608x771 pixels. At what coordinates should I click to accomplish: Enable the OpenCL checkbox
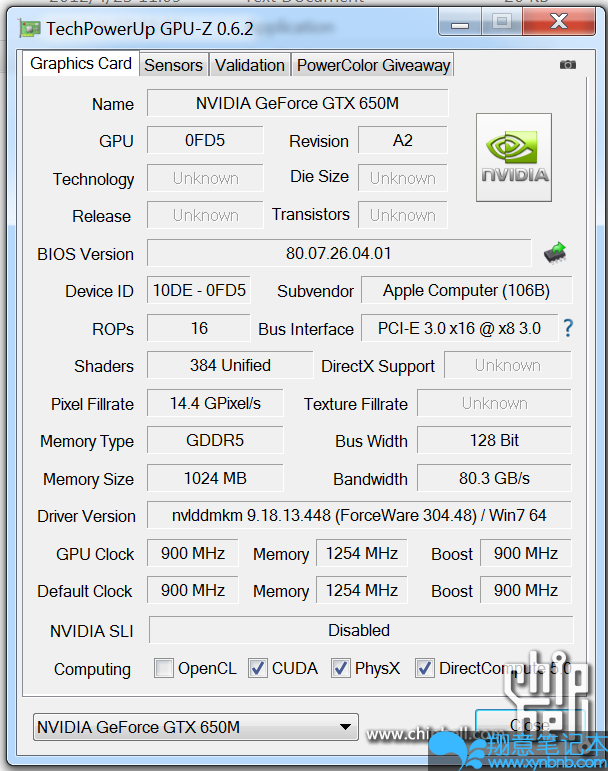tap(164, 668)
